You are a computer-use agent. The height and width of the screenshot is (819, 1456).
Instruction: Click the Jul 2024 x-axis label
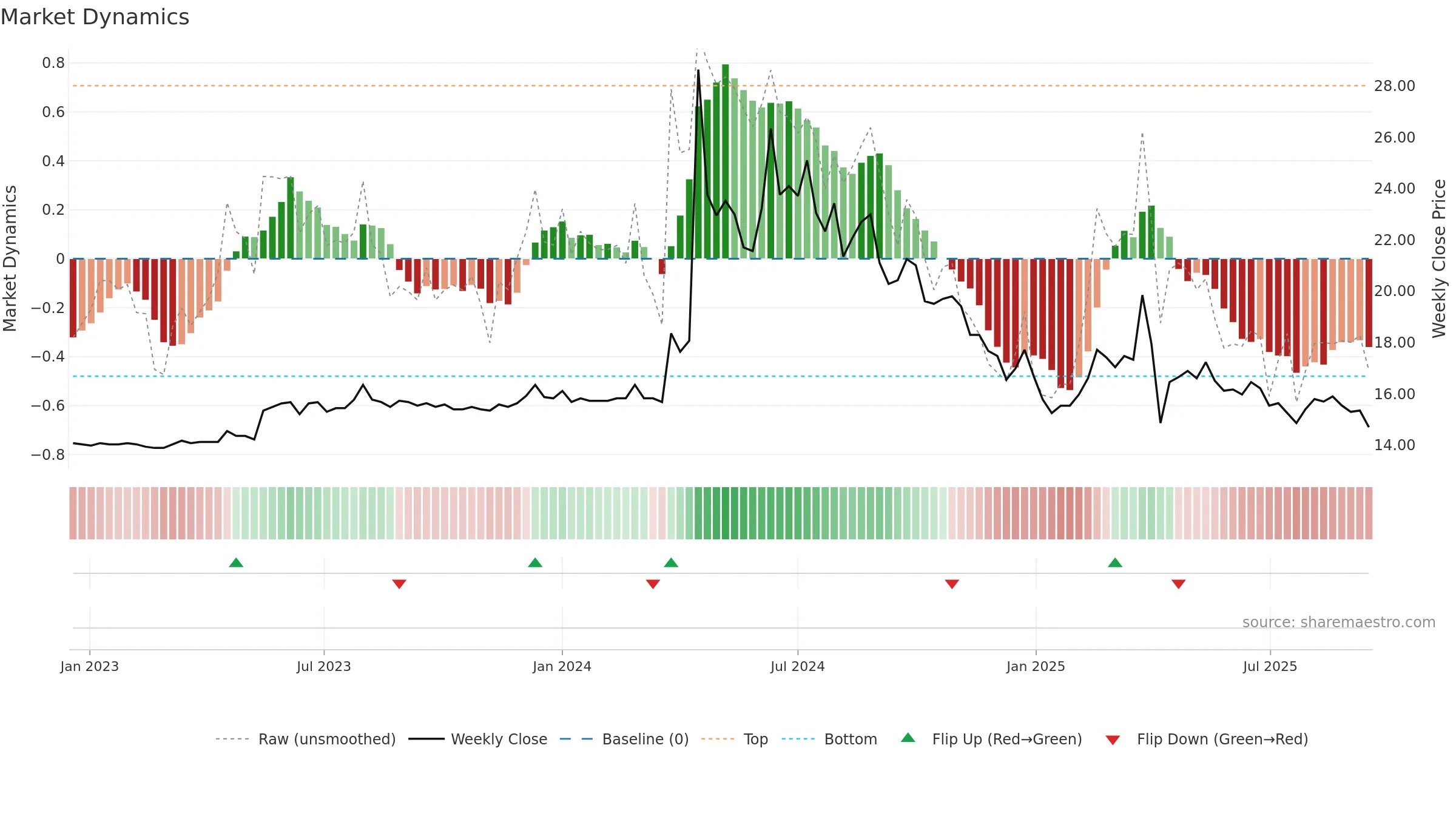click(798, 666)
